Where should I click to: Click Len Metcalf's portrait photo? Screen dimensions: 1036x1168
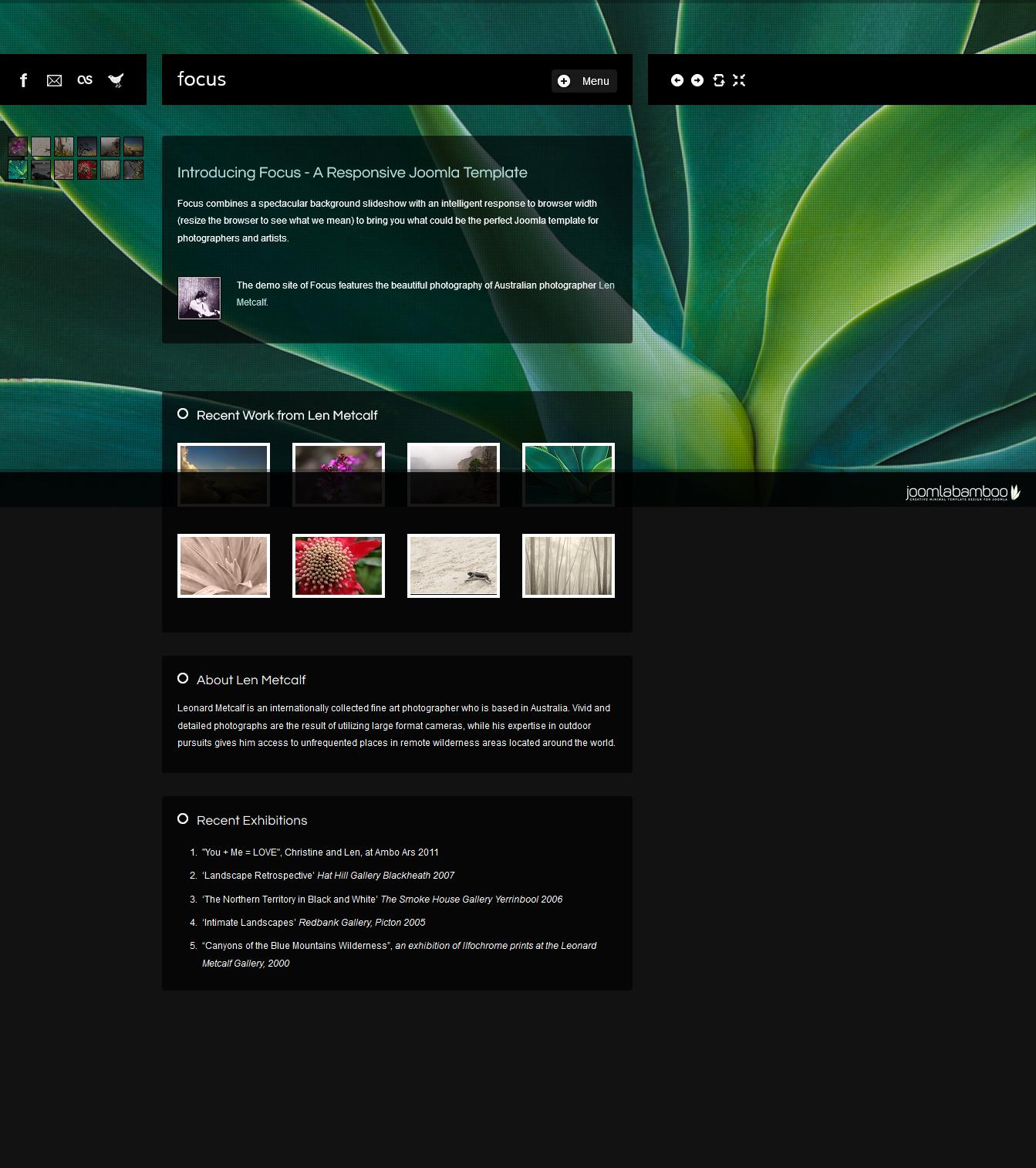[x=199, y=298]
